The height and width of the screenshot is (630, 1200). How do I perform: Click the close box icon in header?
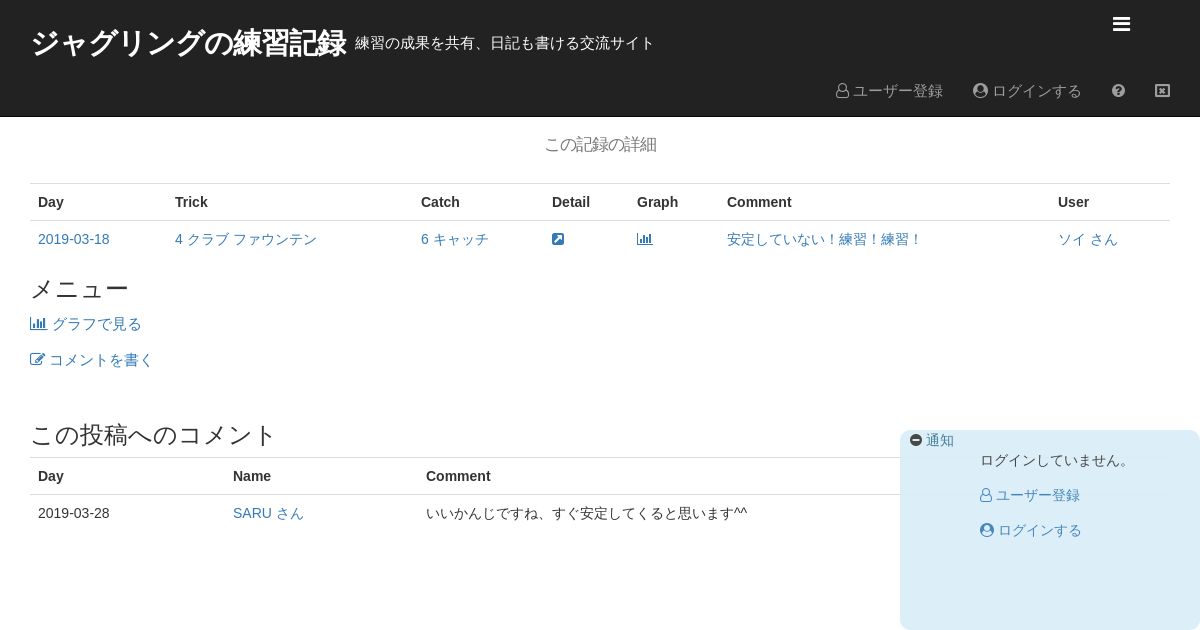1162,91
